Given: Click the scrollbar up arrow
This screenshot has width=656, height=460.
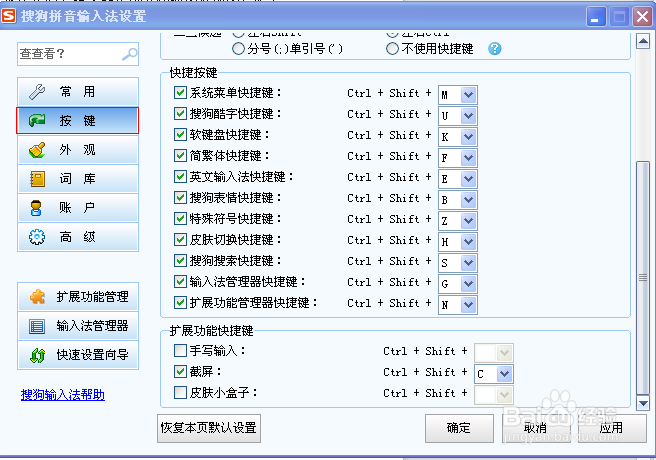Looking at the screenshot, I should click(x=643, y=41).
